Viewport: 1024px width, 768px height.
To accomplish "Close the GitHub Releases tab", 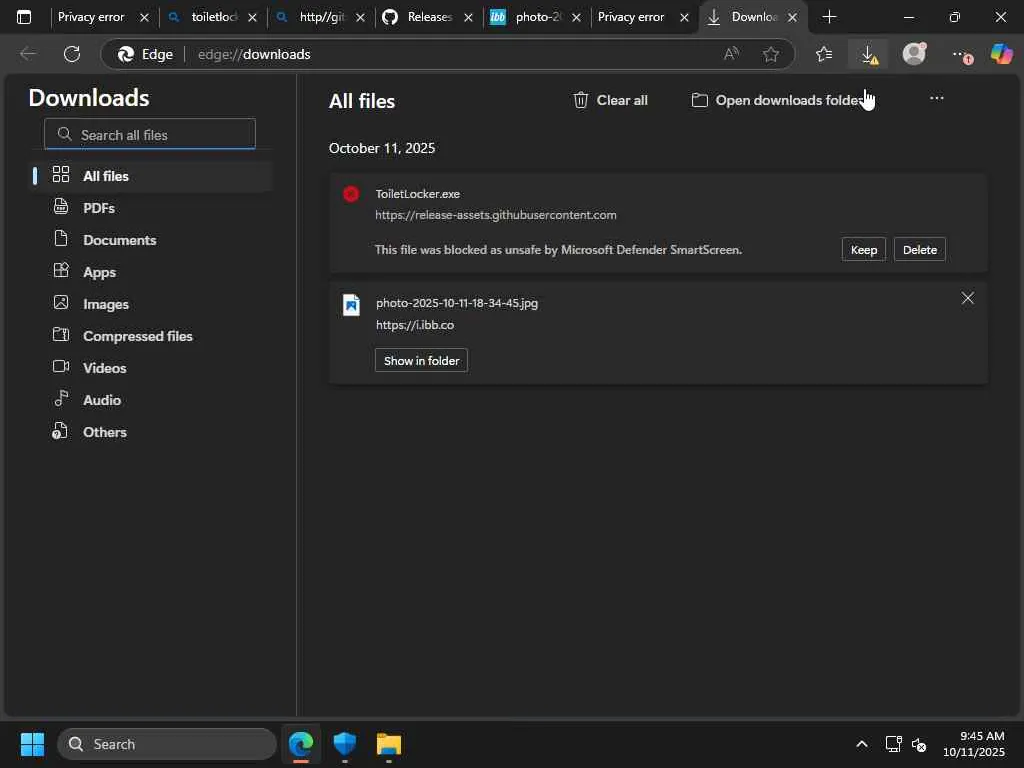I will [x=468, y=18].
